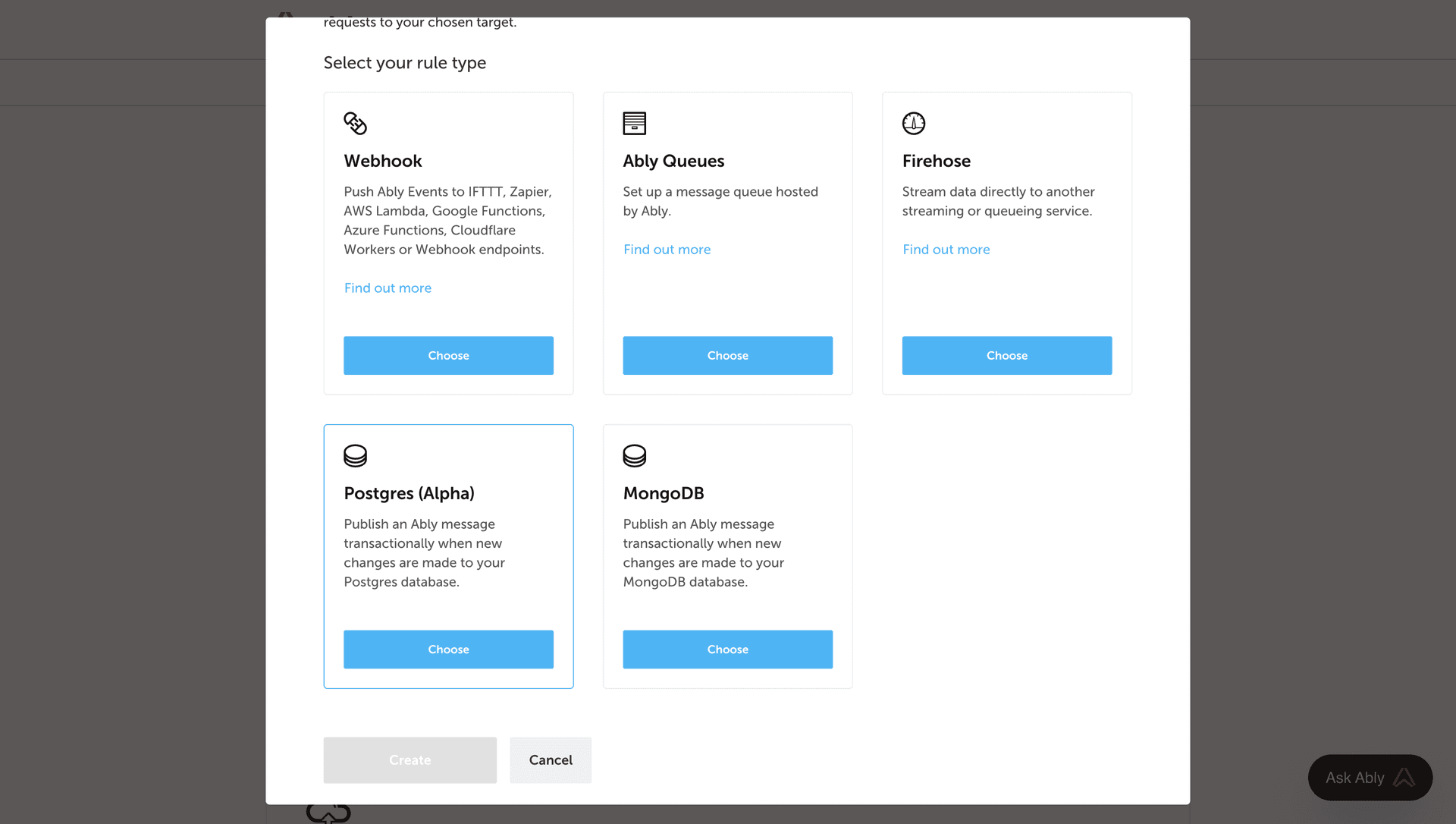This screenshot has height=824, width=1456.
Task: Click the Ably logo in Ask Ably
Action: click(1404, 778)
